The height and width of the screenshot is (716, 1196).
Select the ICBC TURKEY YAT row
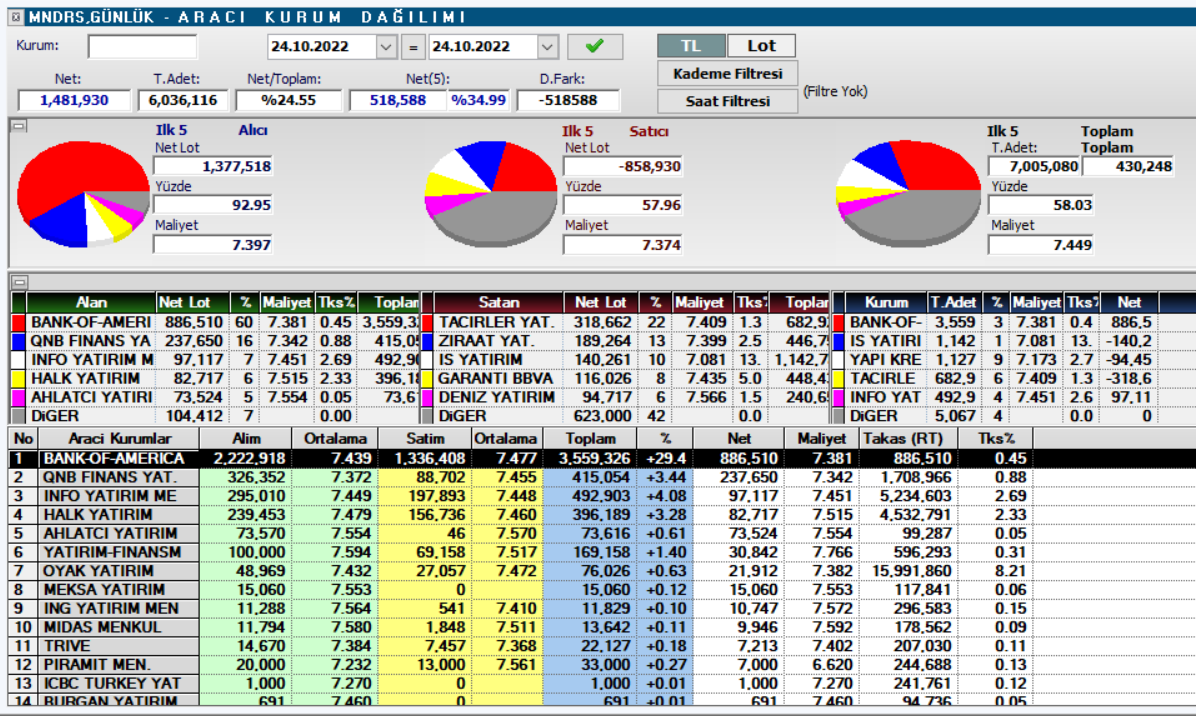[602, 682]
